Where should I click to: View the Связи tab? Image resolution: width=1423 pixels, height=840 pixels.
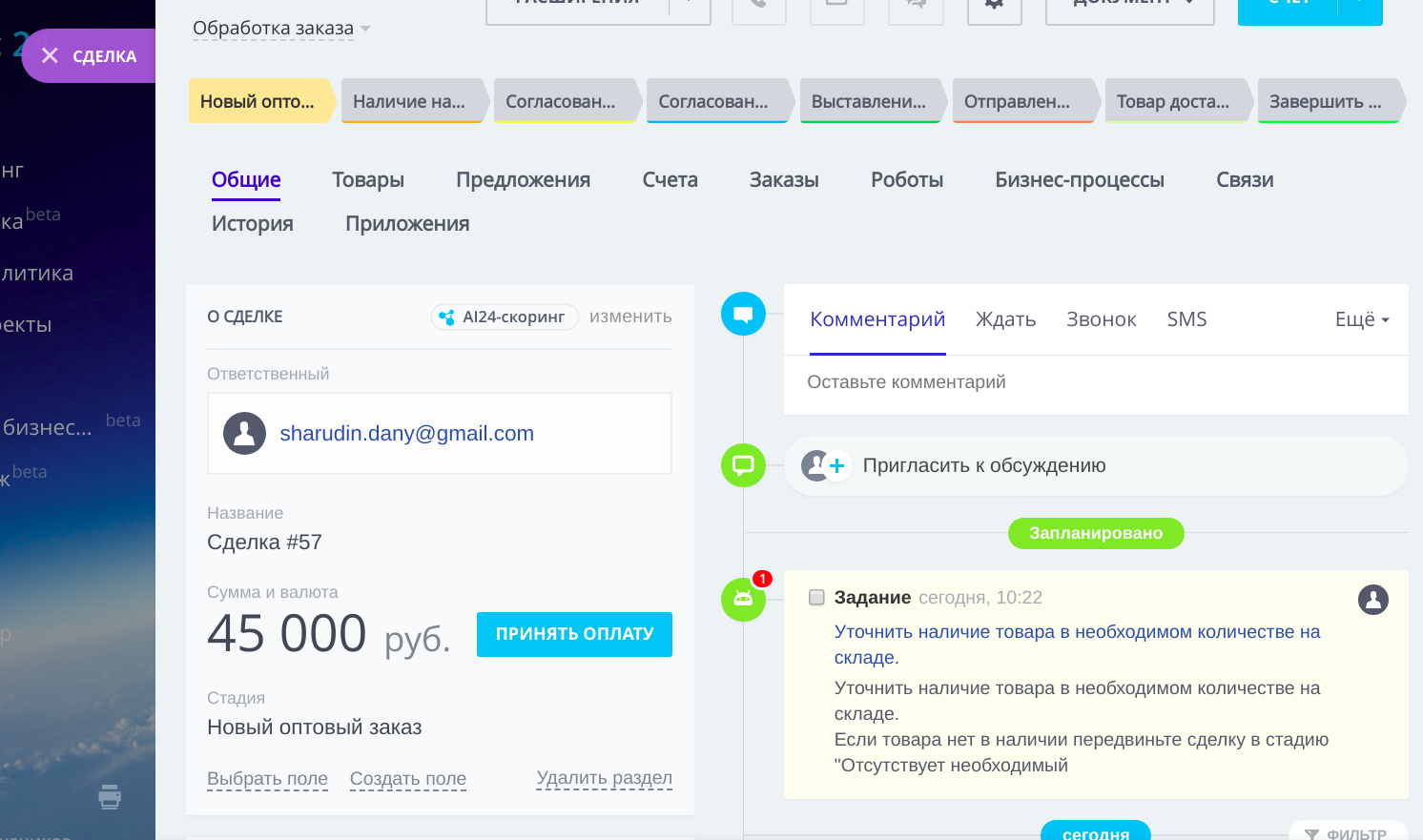pyautogui.click(x=1245, y=180)
